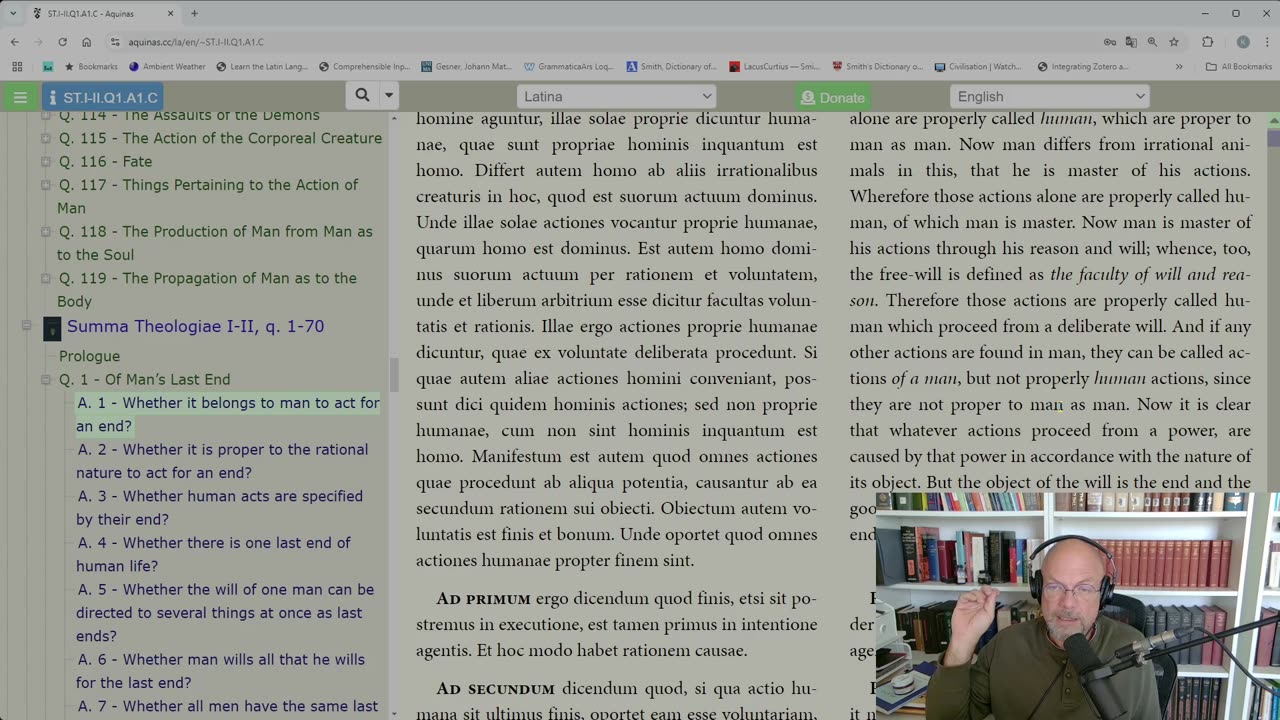The width and height of the screenshot is (1280, 720).
Task: Select Q. 116 - Fate
Action: (105, 161)
